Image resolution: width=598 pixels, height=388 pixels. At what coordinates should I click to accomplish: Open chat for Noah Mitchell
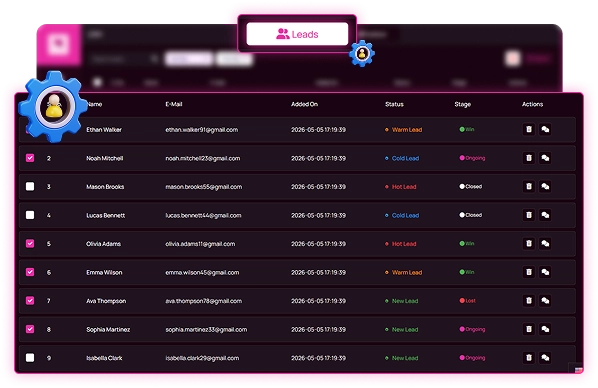(545, 158)
